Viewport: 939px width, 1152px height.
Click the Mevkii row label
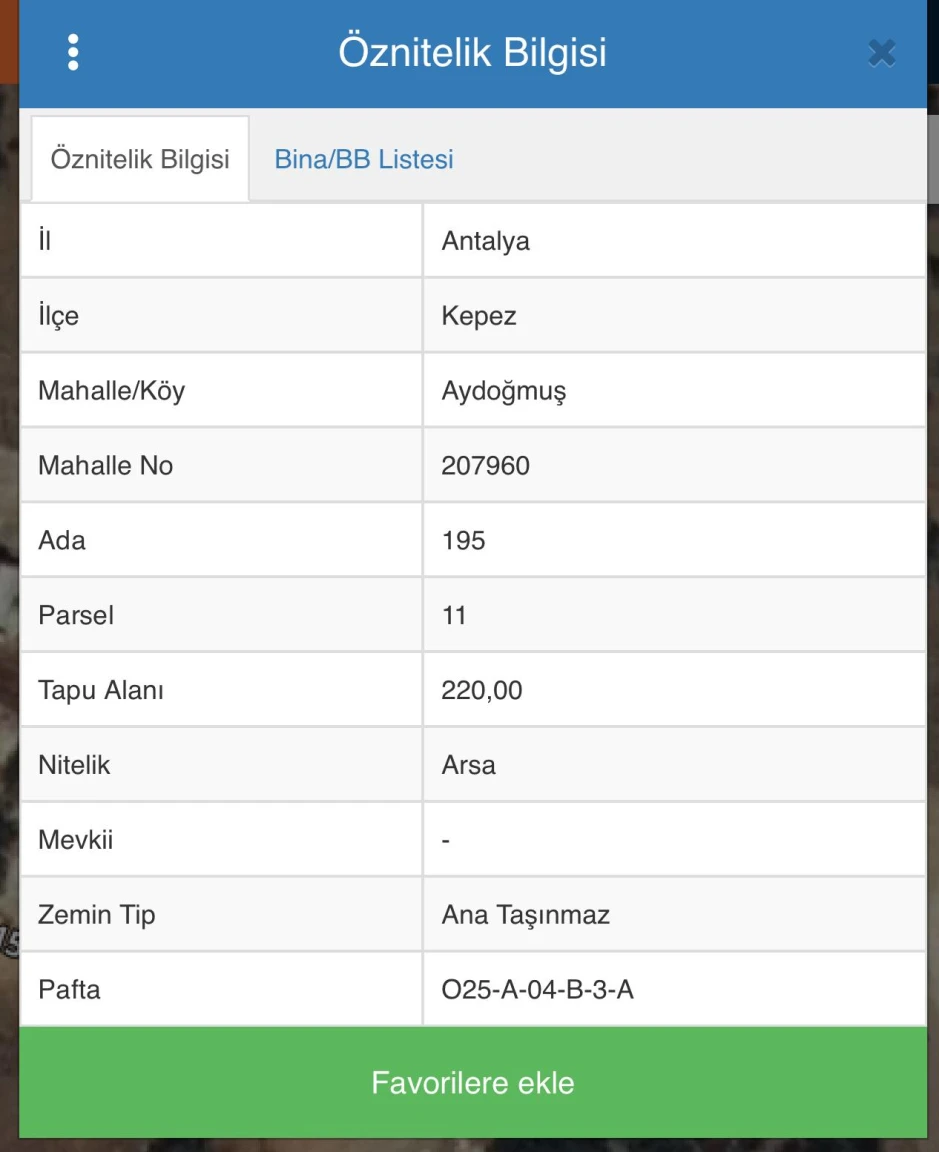click(x=76, y=840)
